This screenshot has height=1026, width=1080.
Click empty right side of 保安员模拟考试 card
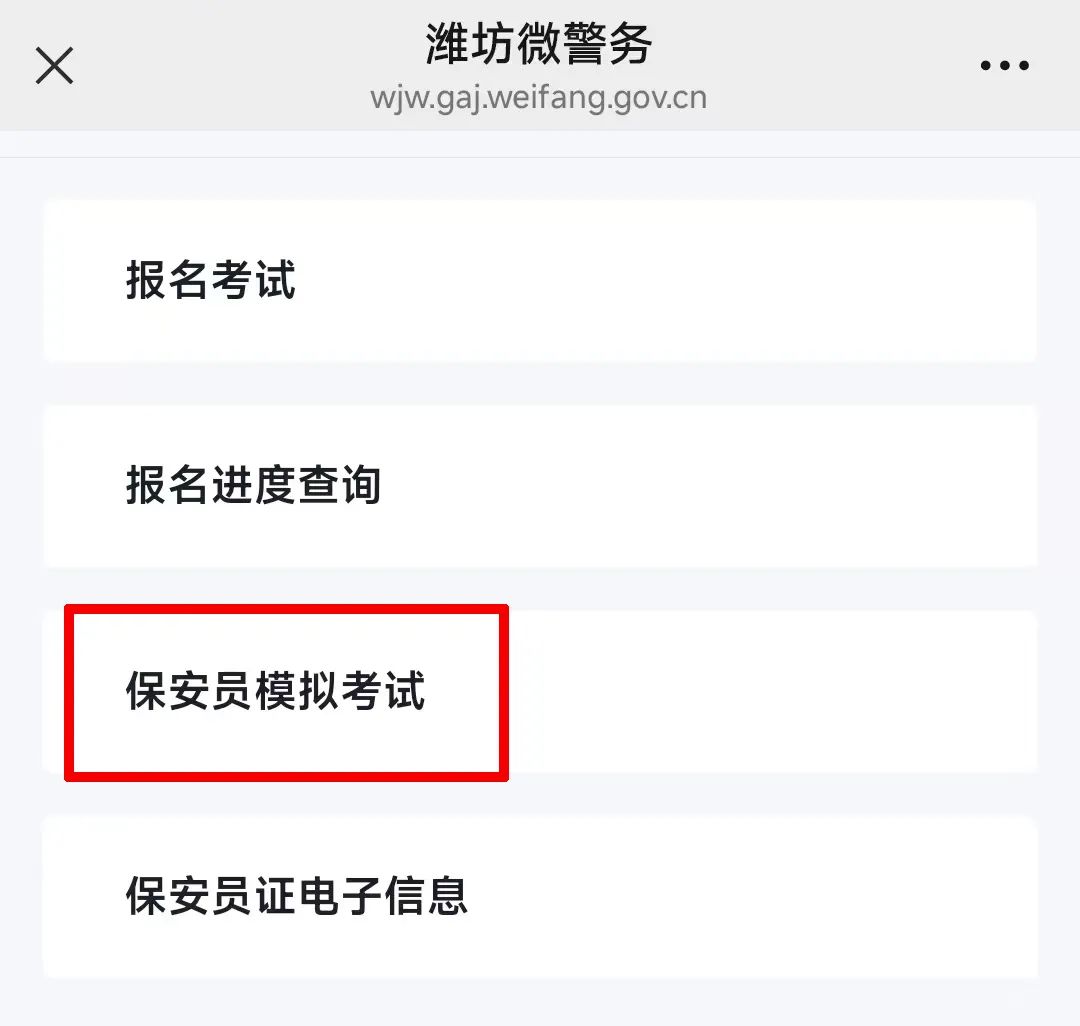[x=771, y=691]
